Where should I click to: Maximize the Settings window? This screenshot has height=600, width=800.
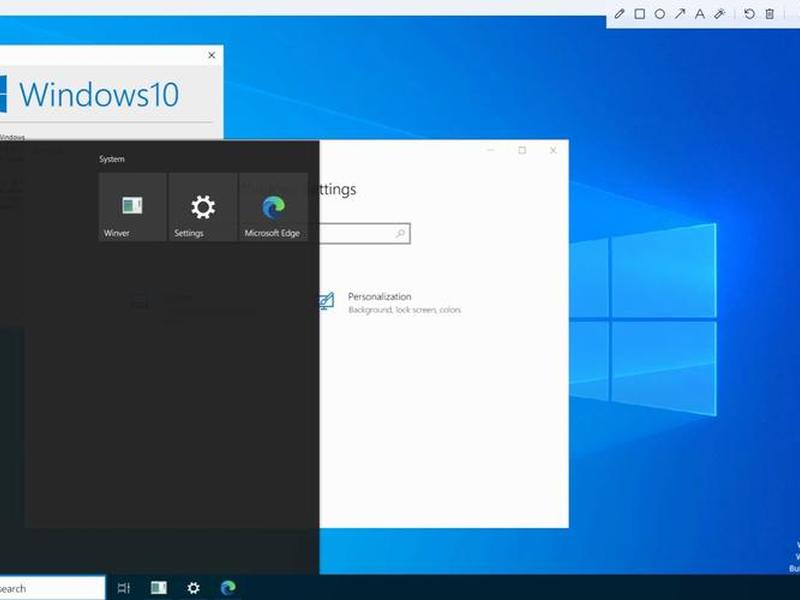[522, 150]
